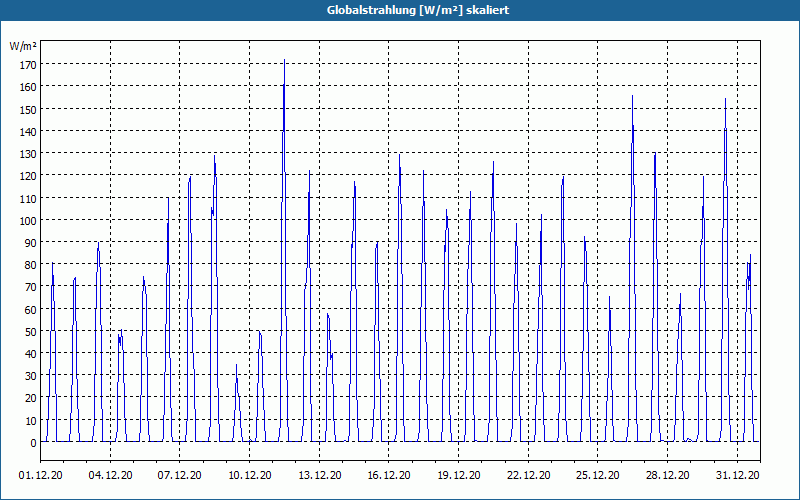Click the 150 y-axis value
The width and height of the screenshot is (800, 500).
(28, 109)
